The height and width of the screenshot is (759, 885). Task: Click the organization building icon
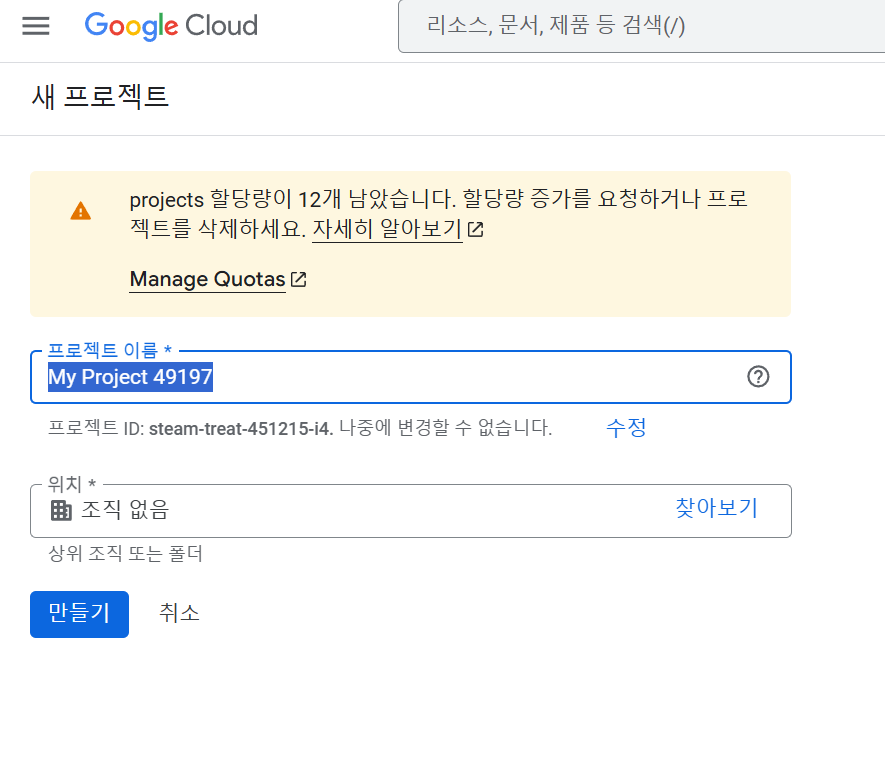click(x=61, y=510)
